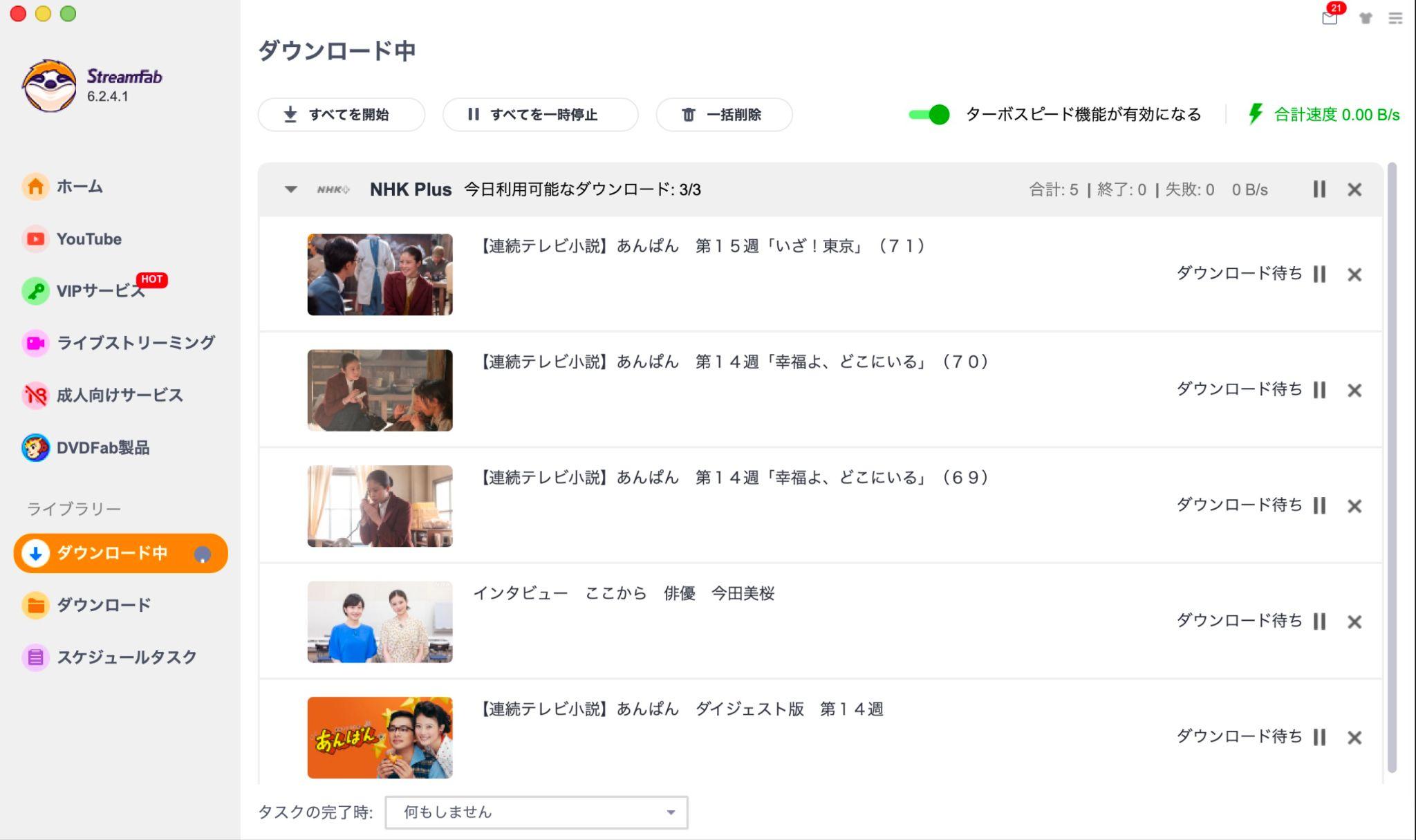1416x840 pixels.
Task: Click the blue arrow downloading icon
Action: (35, 553)
